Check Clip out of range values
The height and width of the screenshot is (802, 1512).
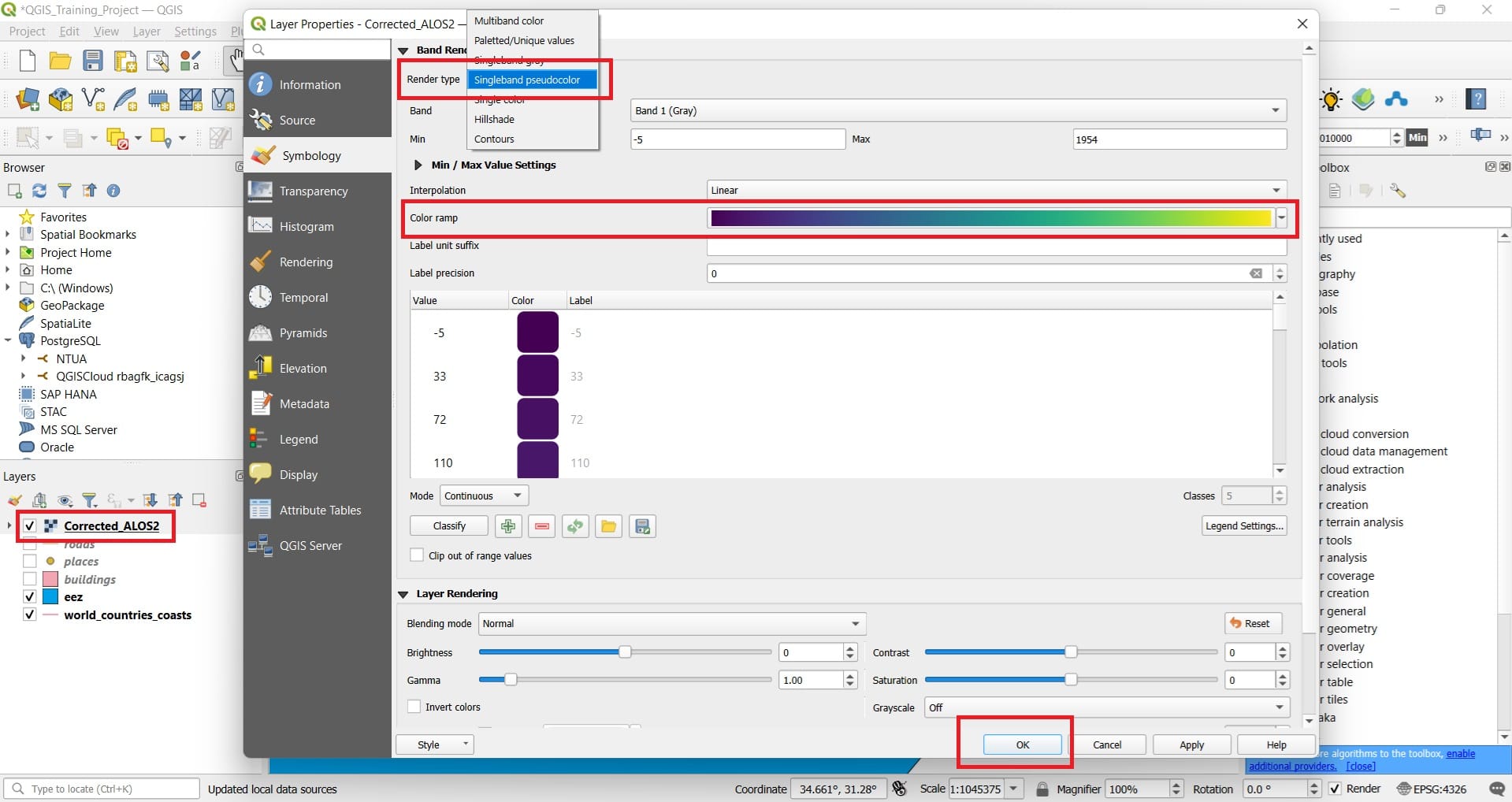coord(417,555)
